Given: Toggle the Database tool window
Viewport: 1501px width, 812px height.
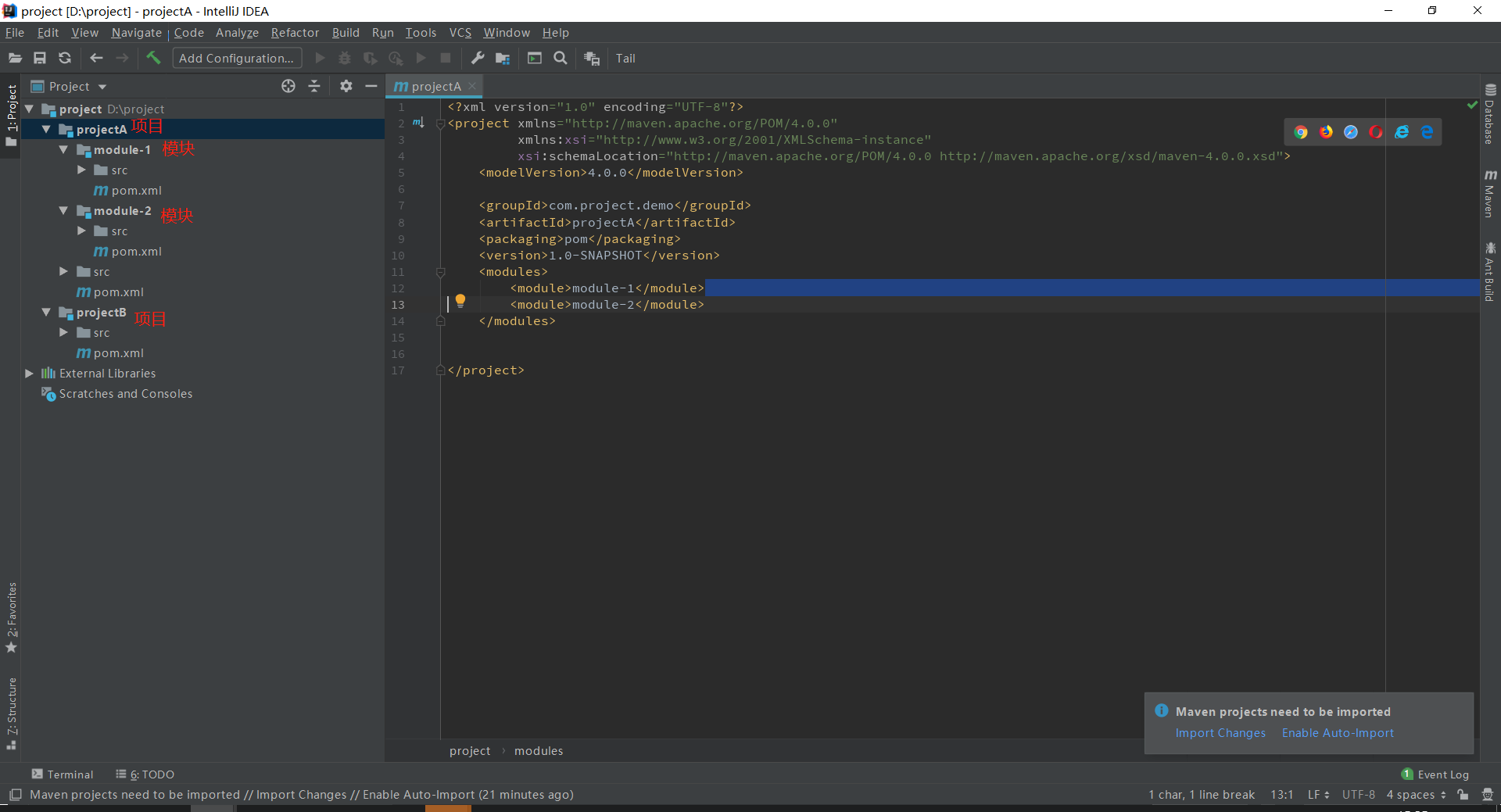Looking at the screenshot, I should click(1490, 114).
